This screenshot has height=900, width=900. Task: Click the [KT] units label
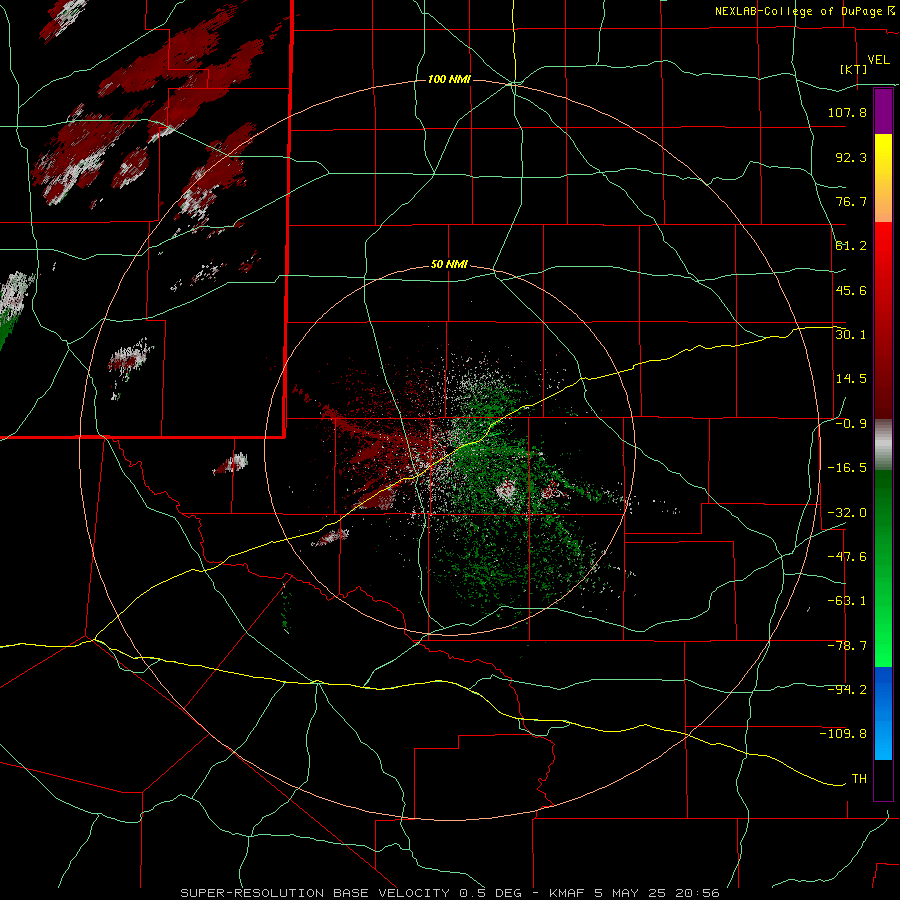[853, 69]
